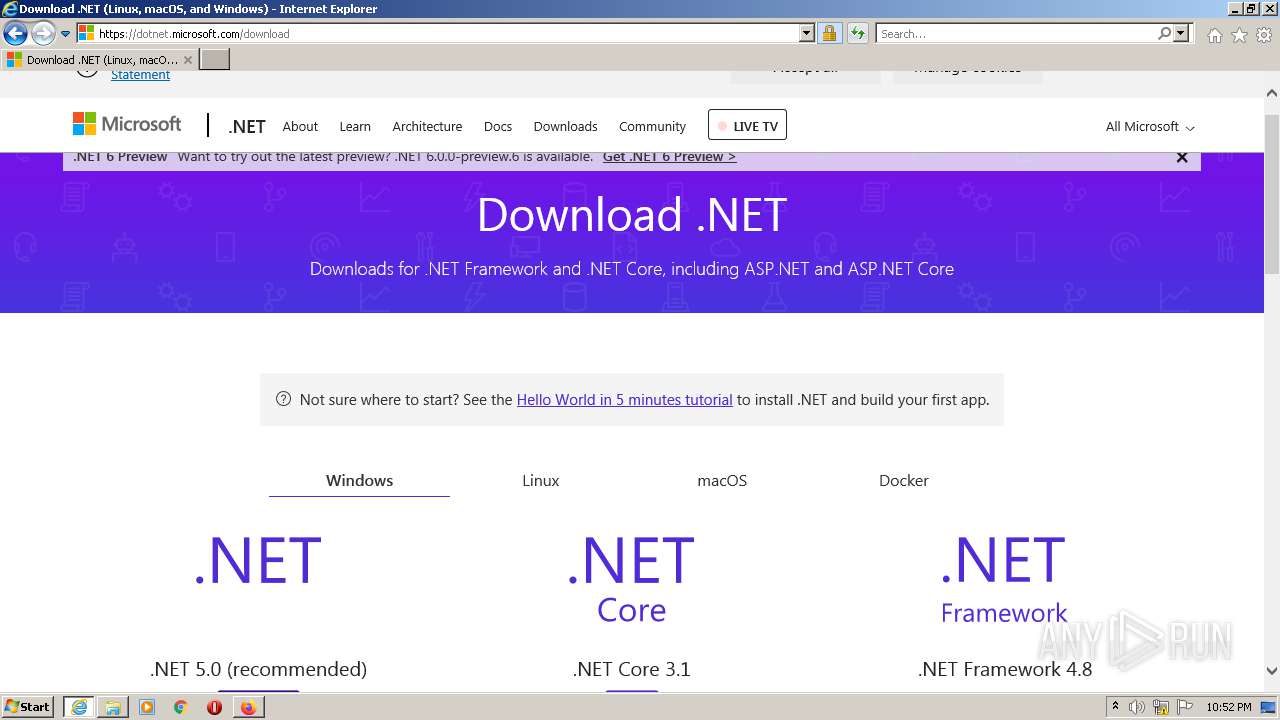Click the .NET brand link
This screenshot has width=1280, height=720.
click(x=246, y=127)
